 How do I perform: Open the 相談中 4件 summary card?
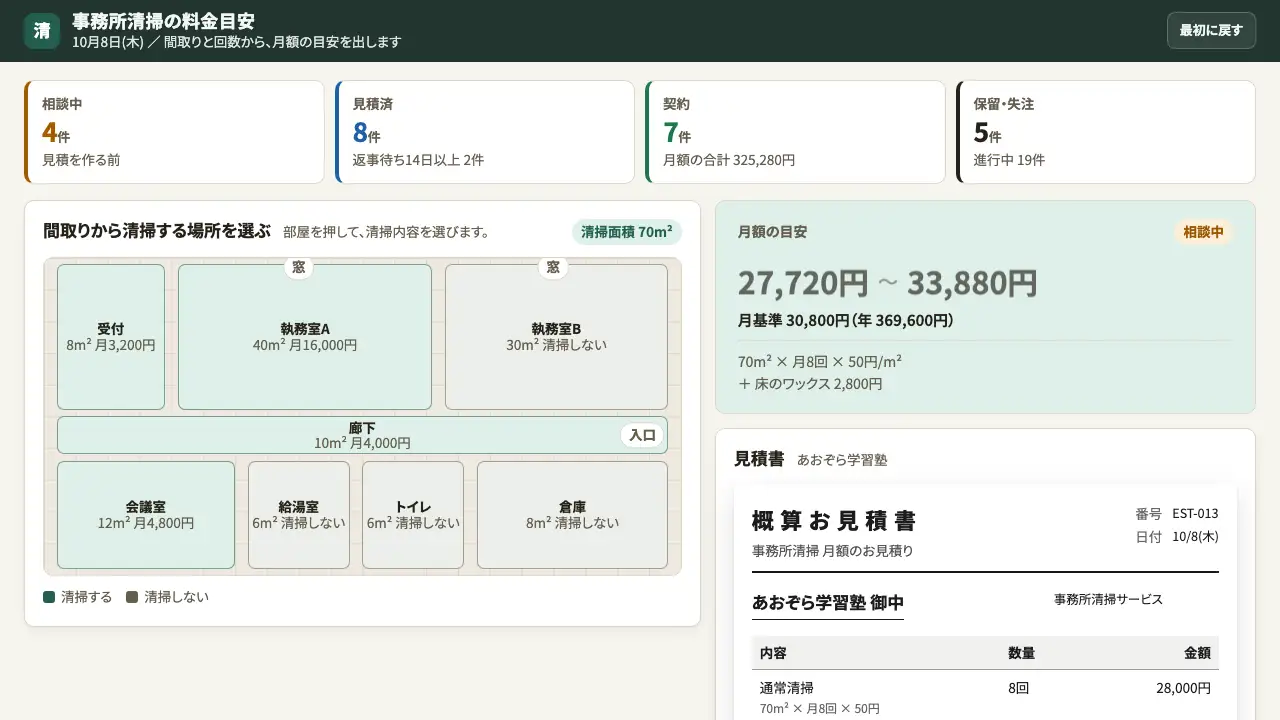(174, 132)
